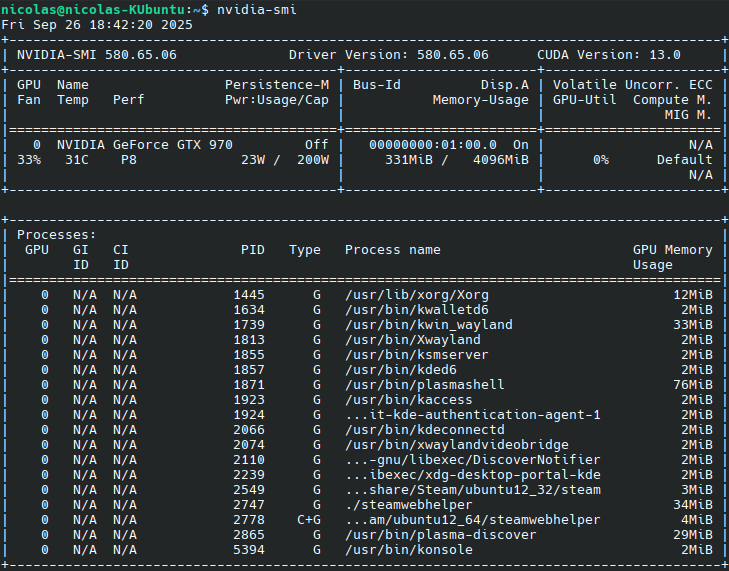
Task: Click the 29MiB memory value for plasma-discover
Action: point(692,535)
